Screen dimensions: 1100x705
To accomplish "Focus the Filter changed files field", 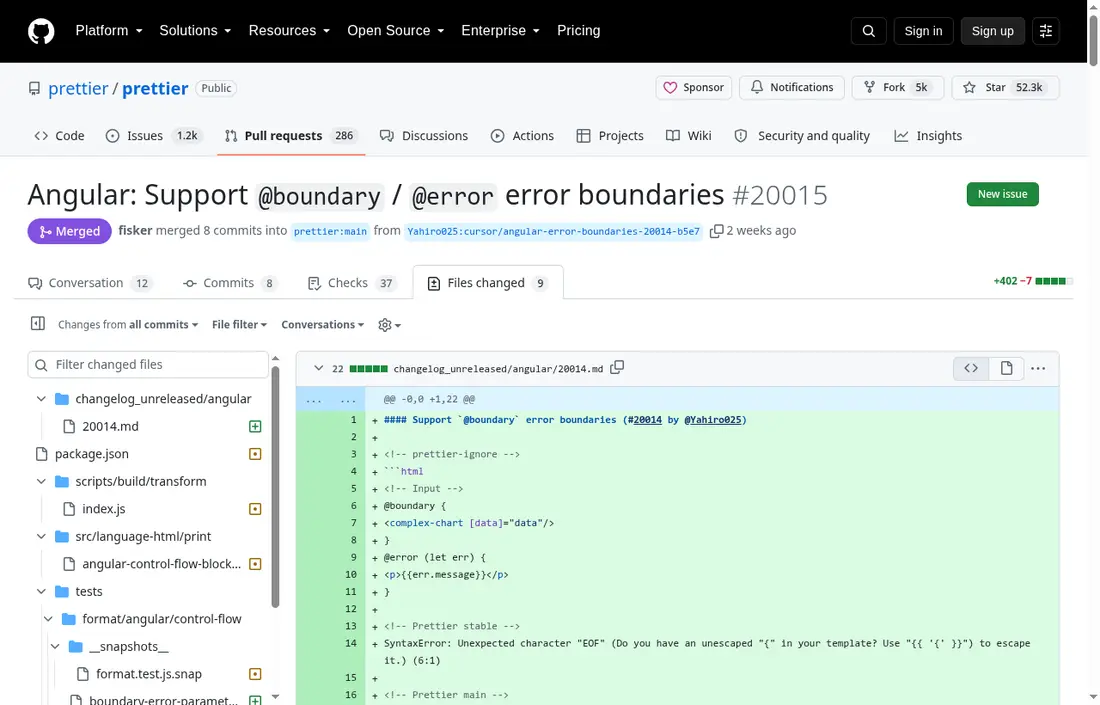I will [148, 365].
